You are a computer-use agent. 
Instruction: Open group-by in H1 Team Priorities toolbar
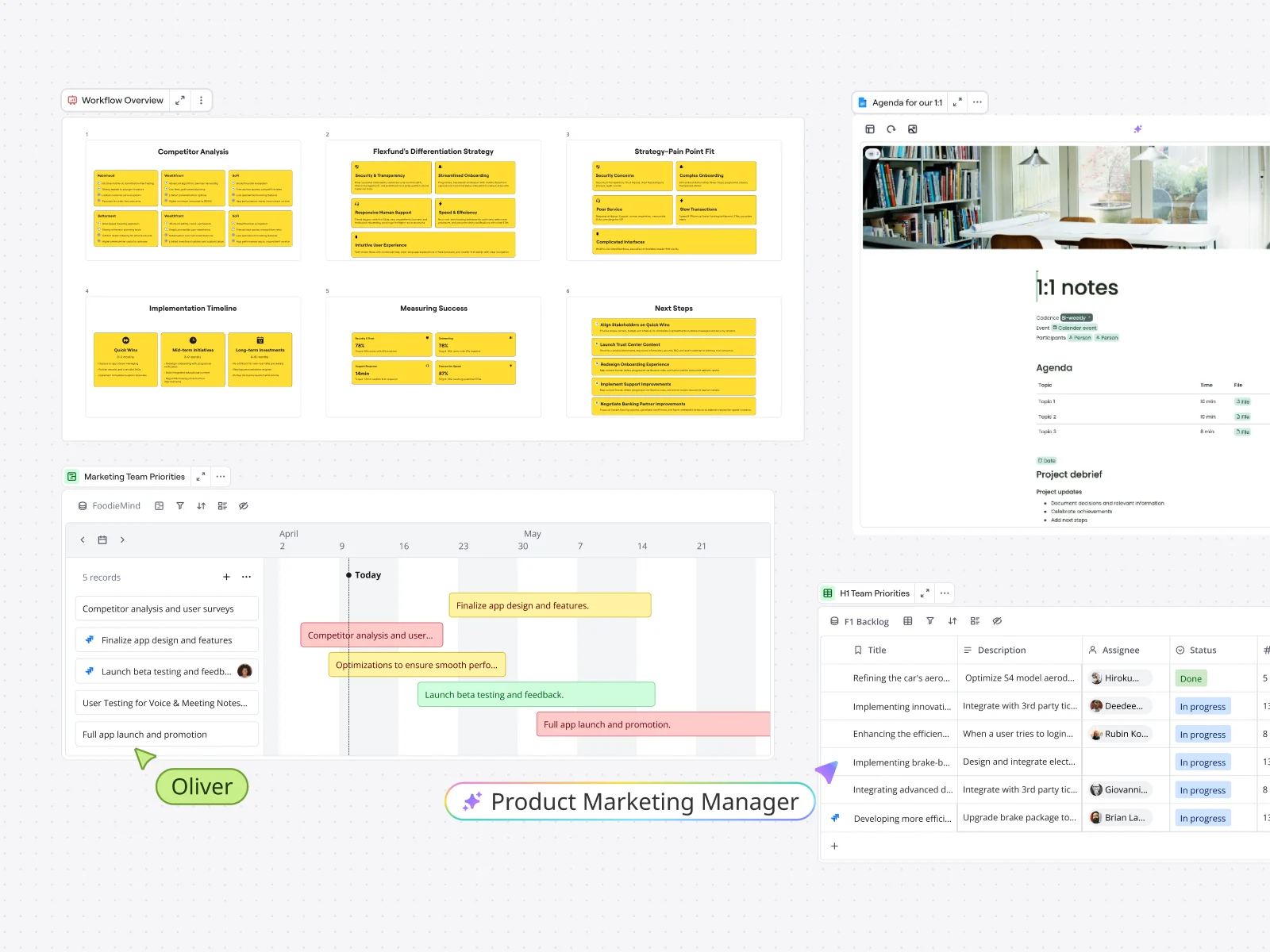click(x=975, y=621)
